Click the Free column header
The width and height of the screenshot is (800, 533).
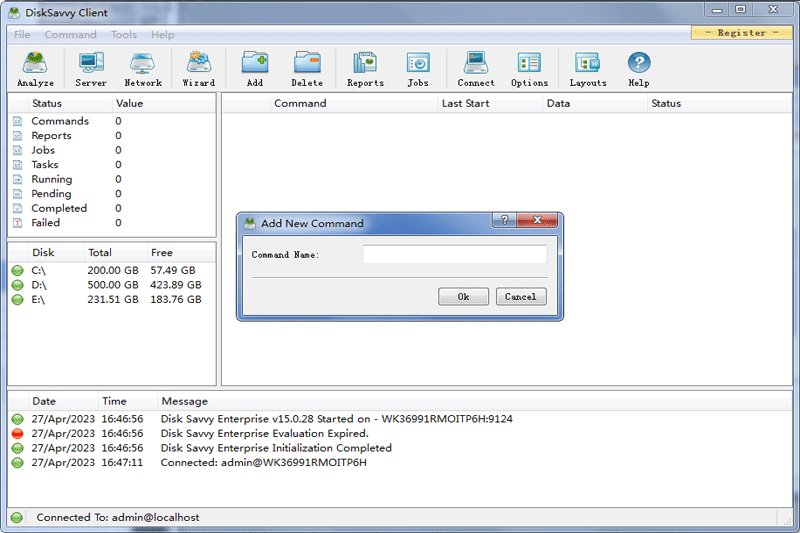click(181, 252)
